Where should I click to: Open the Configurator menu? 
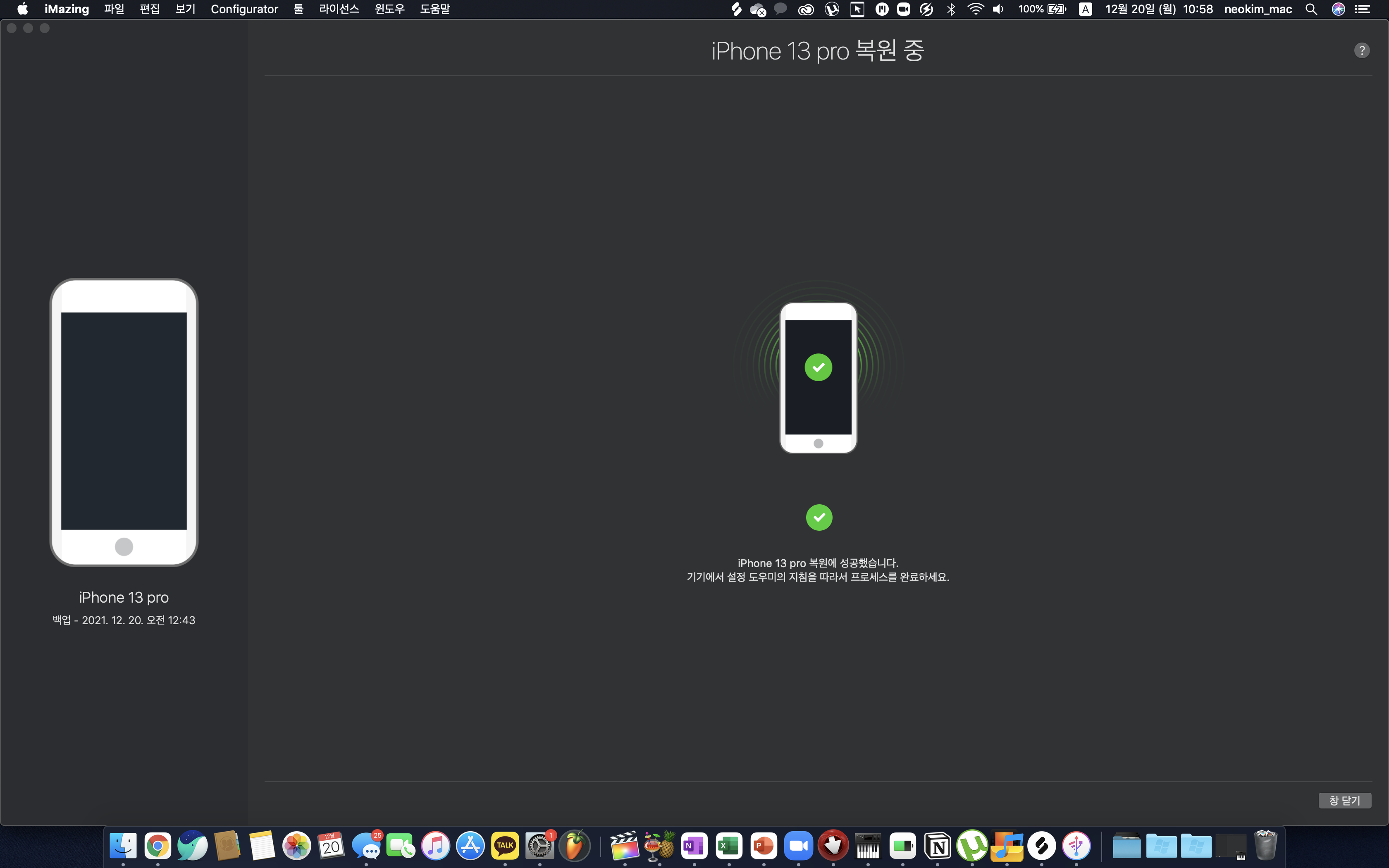click(244, 9)
